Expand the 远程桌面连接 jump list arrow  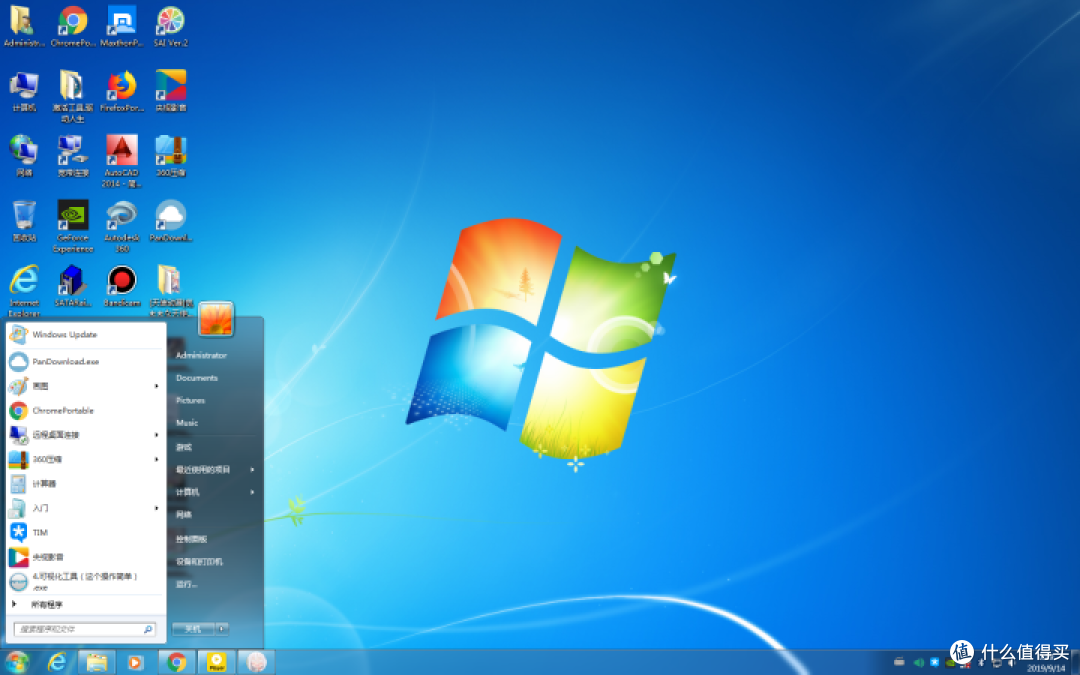pos(157,435)
